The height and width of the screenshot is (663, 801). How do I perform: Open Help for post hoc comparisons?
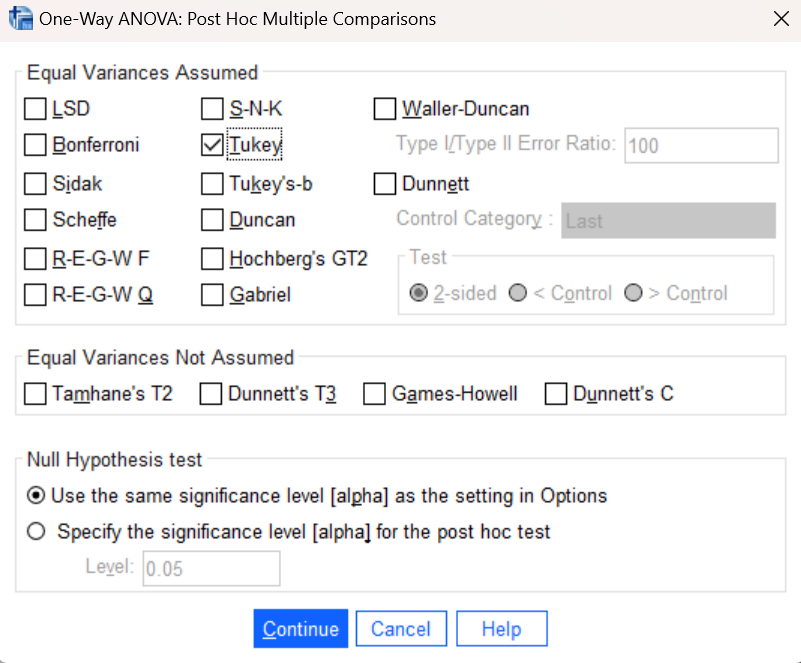pyautogui.click(x=501, y=629)
